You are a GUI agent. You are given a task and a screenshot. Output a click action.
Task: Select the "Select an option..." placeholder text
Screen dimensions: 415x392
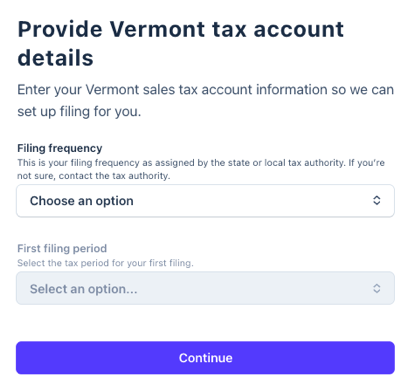point(84,289)
